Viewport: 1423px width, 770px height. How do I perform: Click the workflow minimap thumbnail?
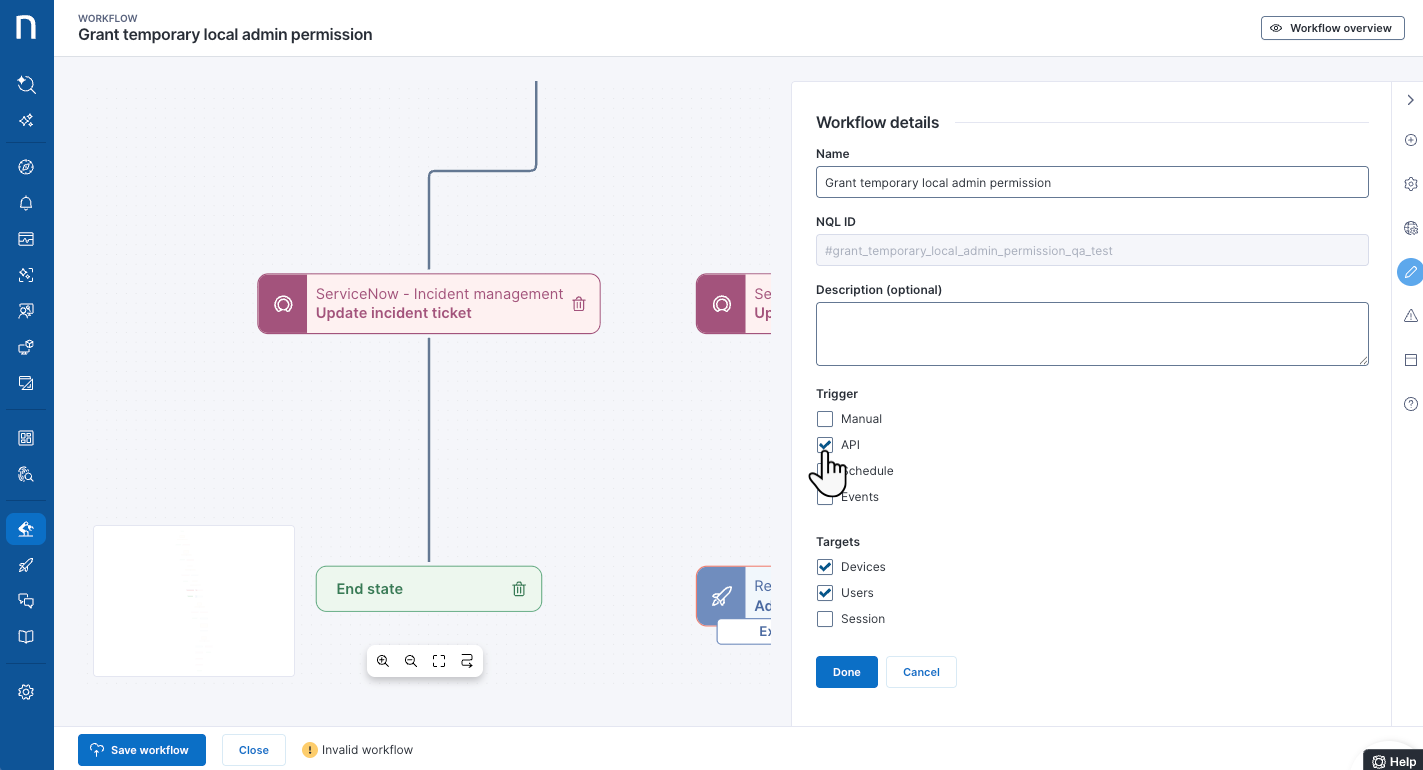194,600
